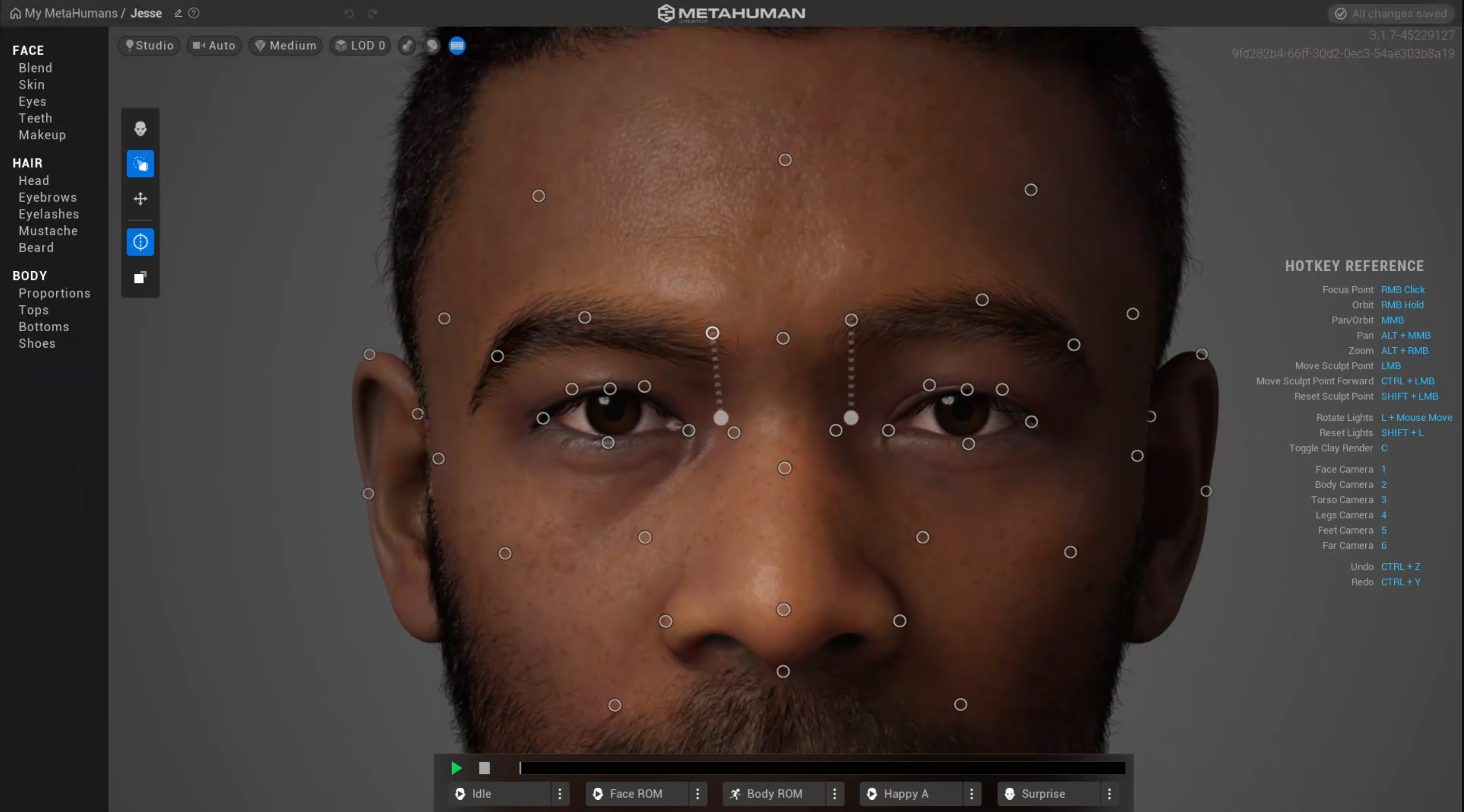Select the Move tool icon
Image resolution: width=1464 pixels, height=812 pixels.
pyautogui.click(x=140, y=199)
